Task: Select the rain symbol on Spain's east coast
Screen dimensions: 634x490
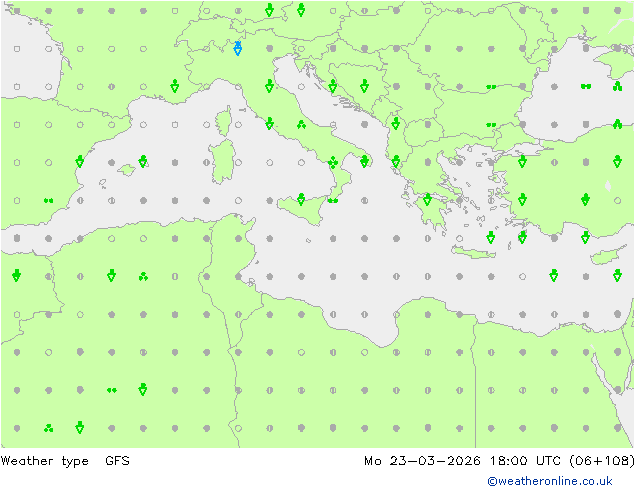Action: 80,161
